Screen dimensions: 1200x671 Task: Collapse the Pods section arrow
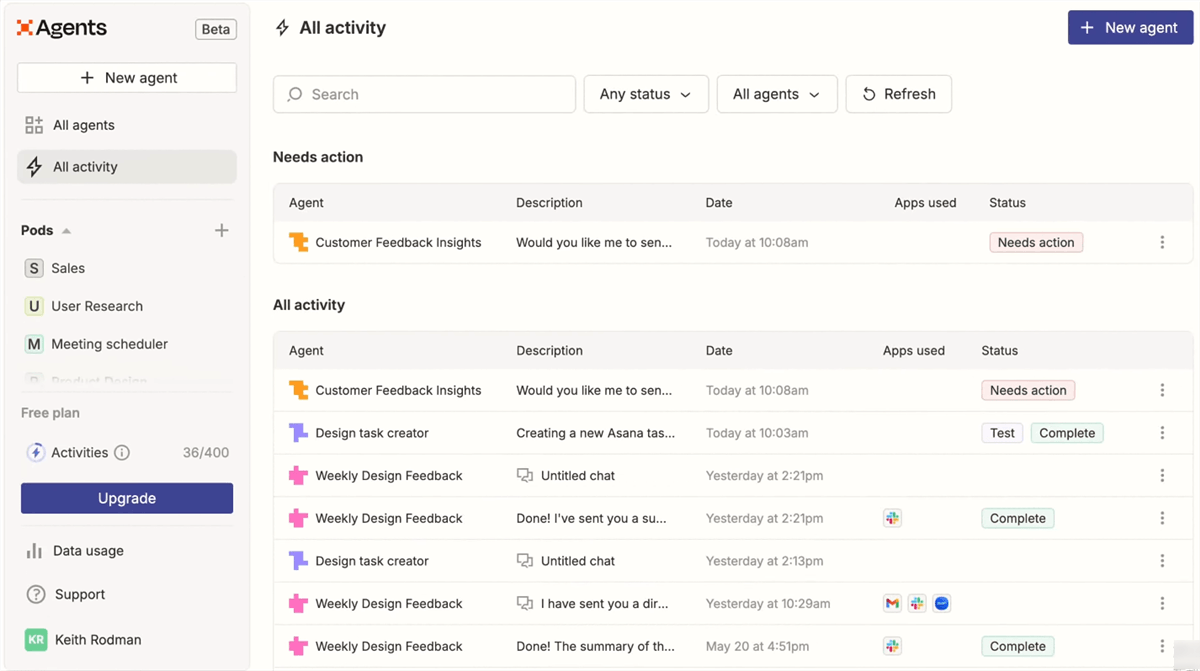[66, 231]
